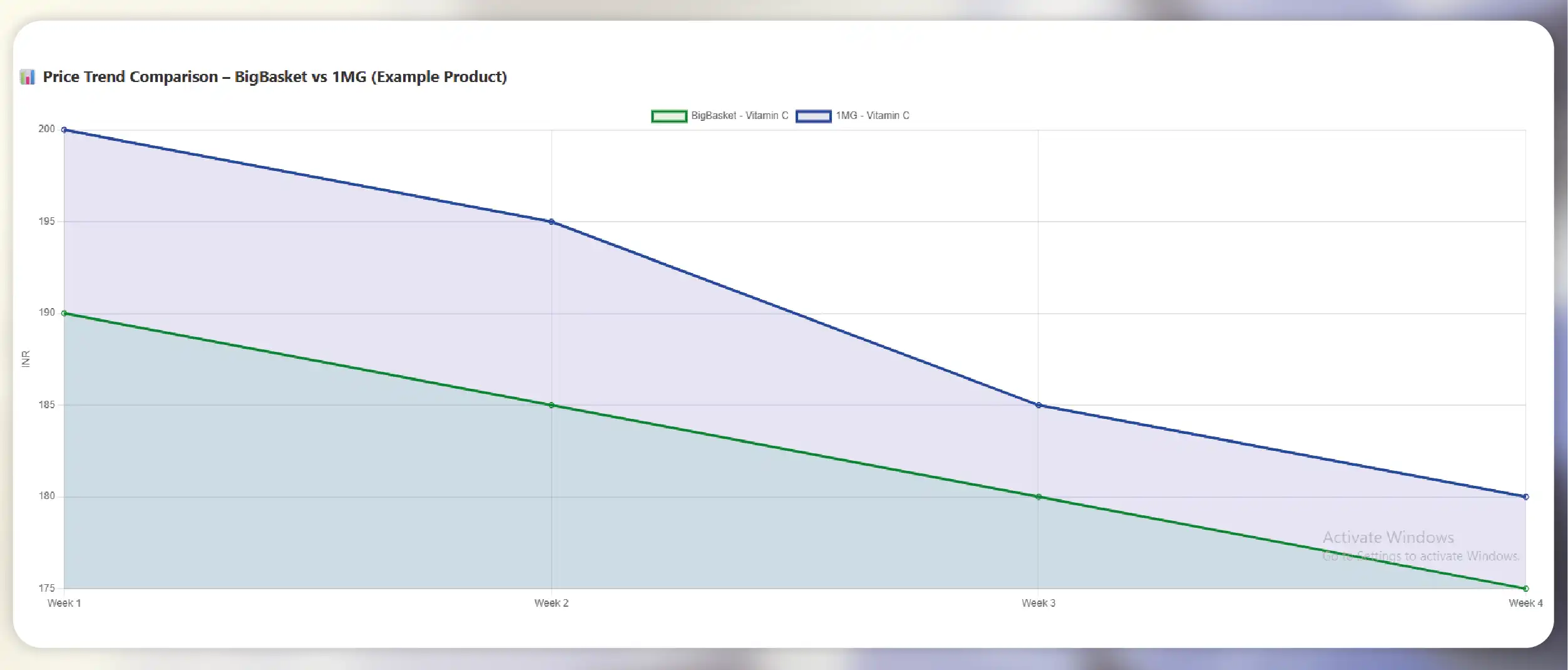Click the bar chart icon beside the title
The height and width of the screenshot is (670, 1568).
click(x=27, y=77)
